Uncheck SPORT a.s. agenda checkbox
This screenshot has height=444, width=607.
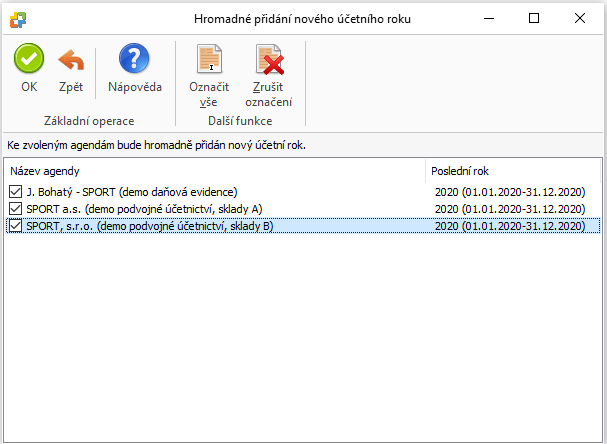tap(15, 209)
